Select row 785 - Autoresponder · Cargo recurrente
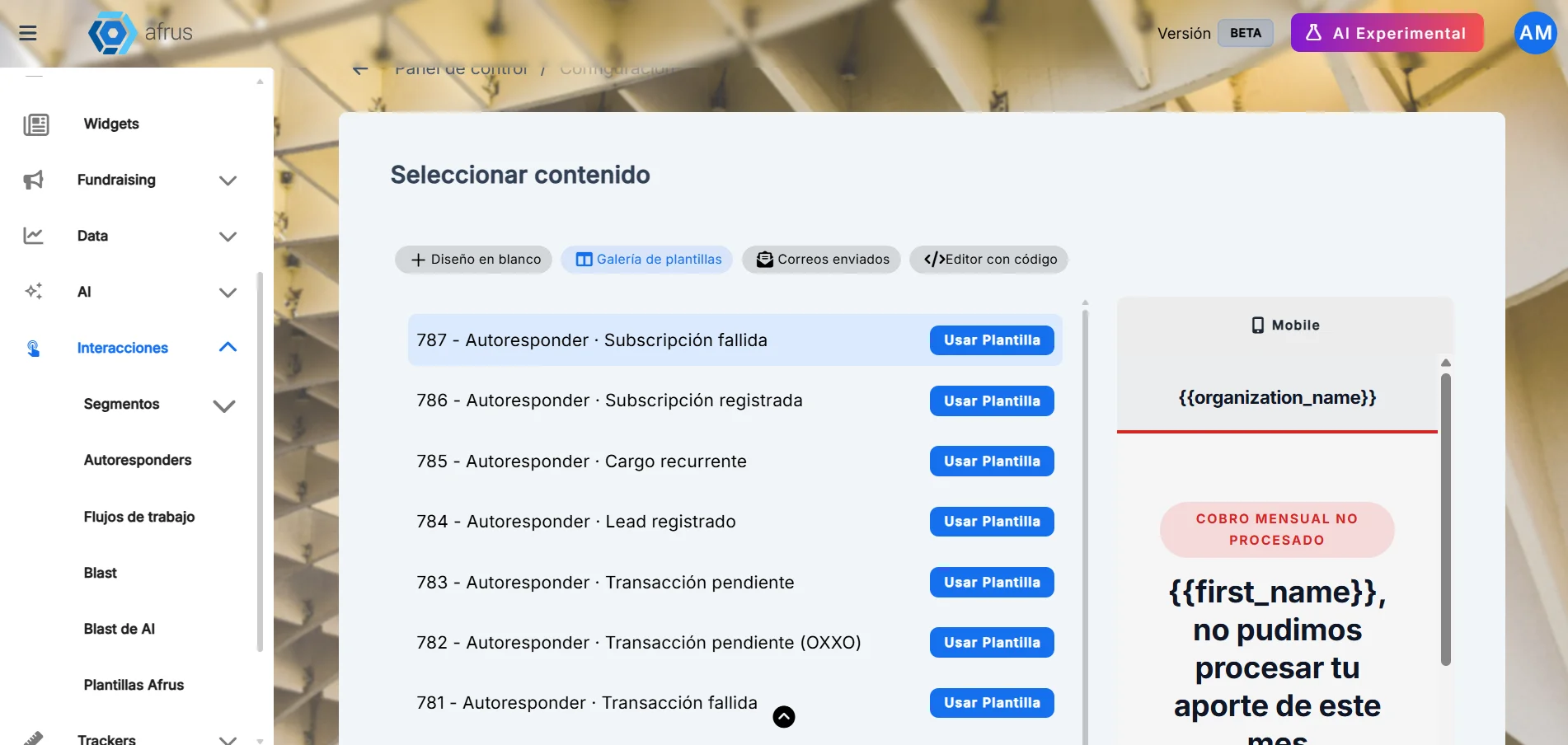 (735, 462)
